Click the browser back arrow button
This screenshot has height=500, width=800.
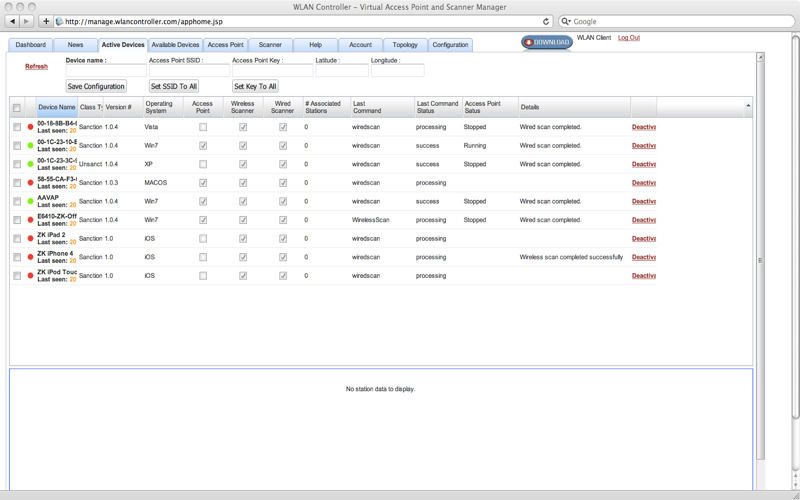click(x=13, y=21)
